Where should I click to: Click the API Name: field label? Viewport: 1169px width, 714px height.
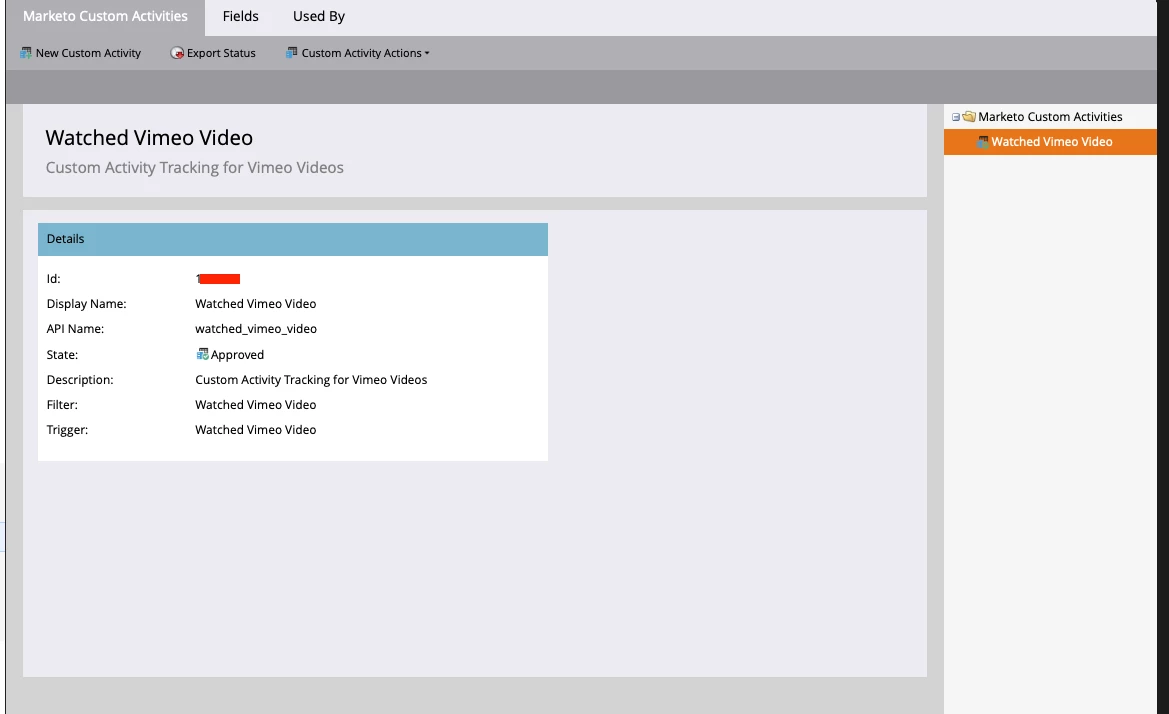75,329
